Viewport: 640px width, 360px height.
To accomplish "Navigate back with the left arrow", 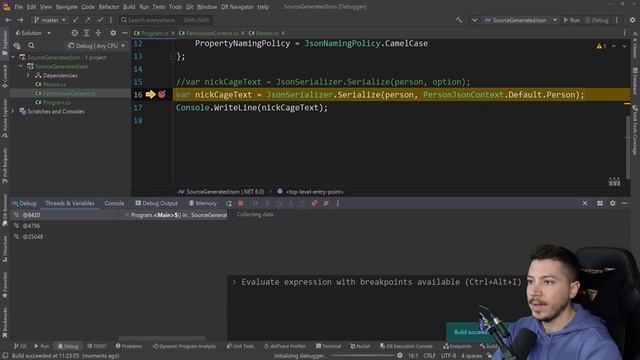I will pyautogui.click(x=8, y=20).
